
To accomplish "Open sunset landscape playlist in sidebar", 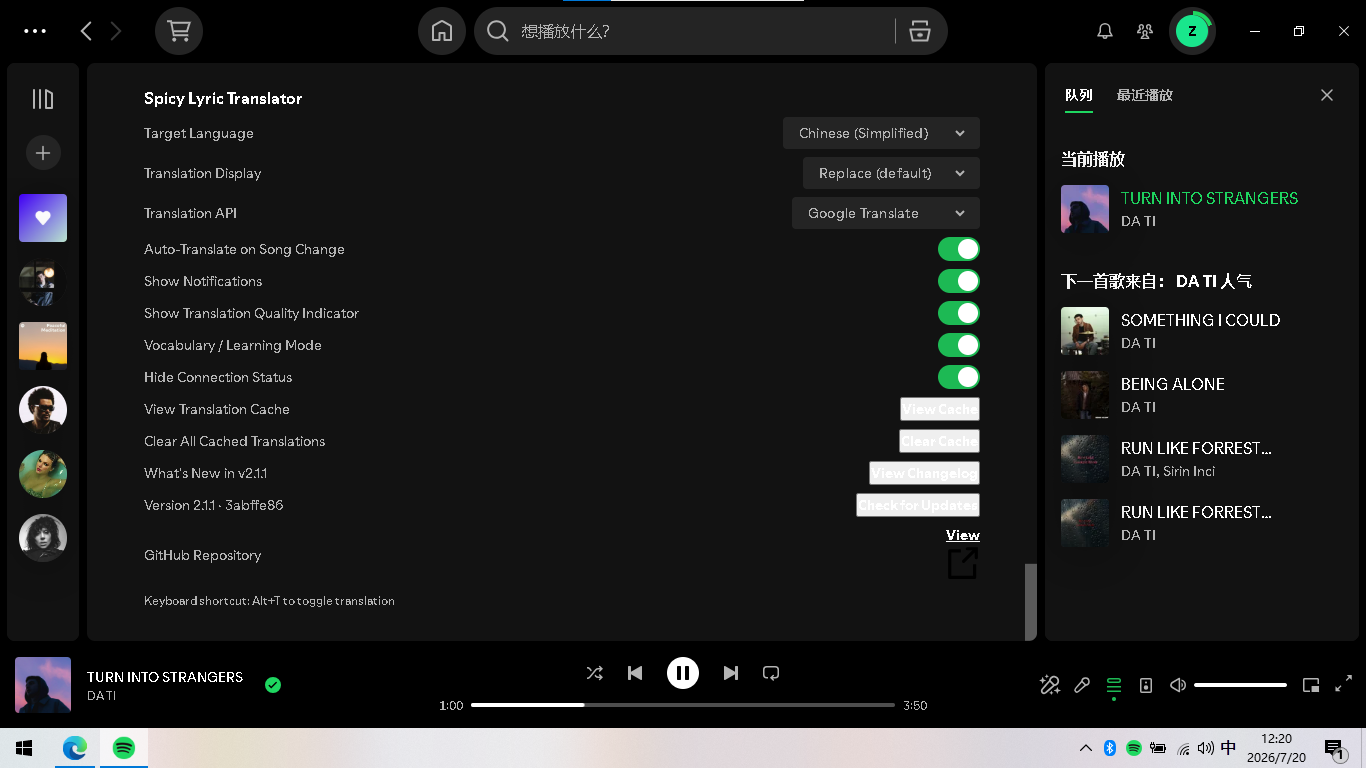I will [x=43, y=346].
